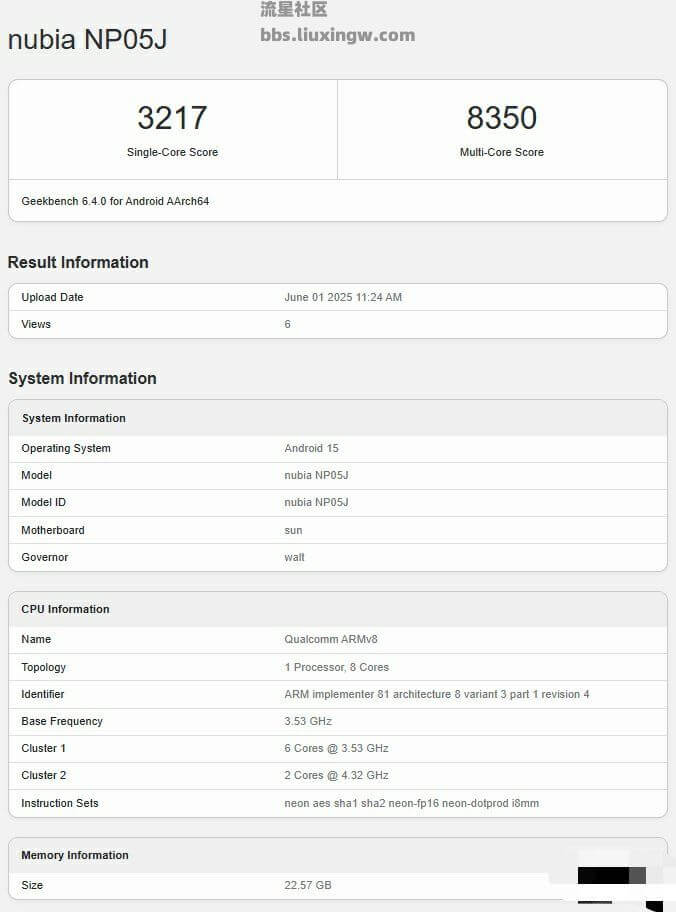Select the June 01 2025 11:24 AM value
This screenshot has width=676, height=912.
click(x=343, y=297)
